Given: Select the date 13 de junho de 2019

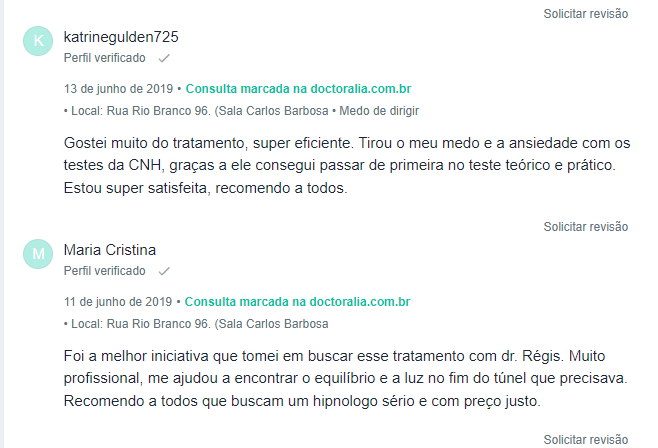Looking at the screenshot, I should pos(118,89).
